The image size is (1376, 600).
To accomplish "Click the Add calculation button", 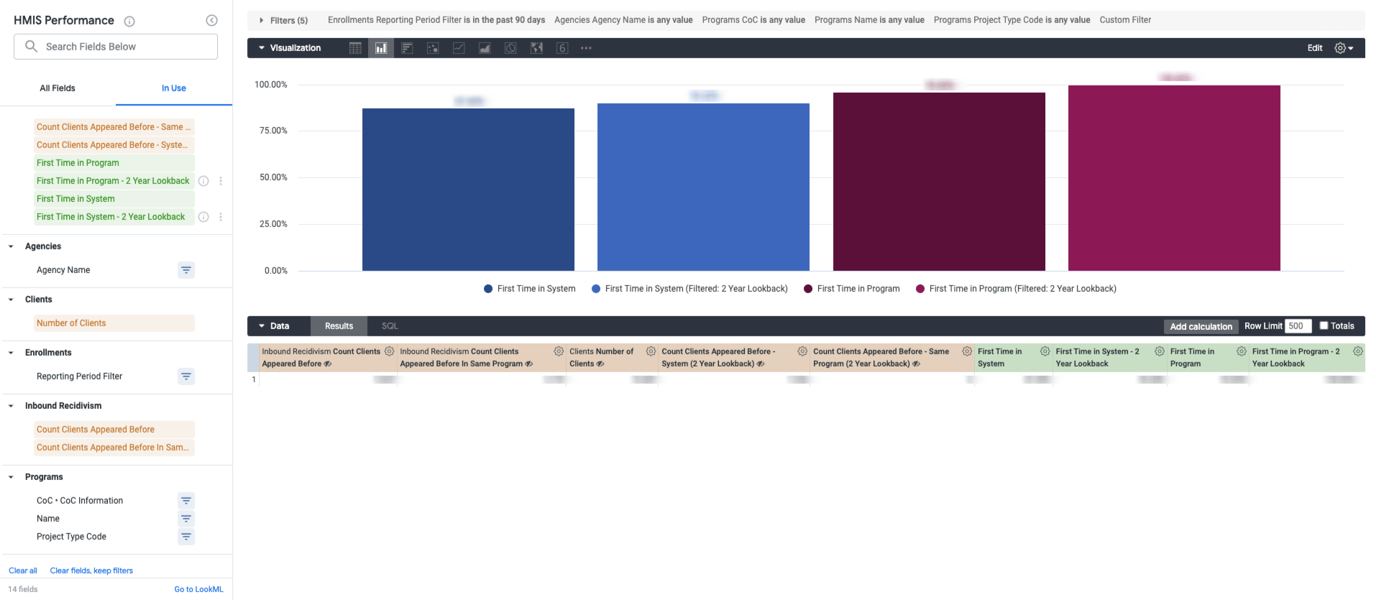I will pyautogui.click(x=1201, y=326).
